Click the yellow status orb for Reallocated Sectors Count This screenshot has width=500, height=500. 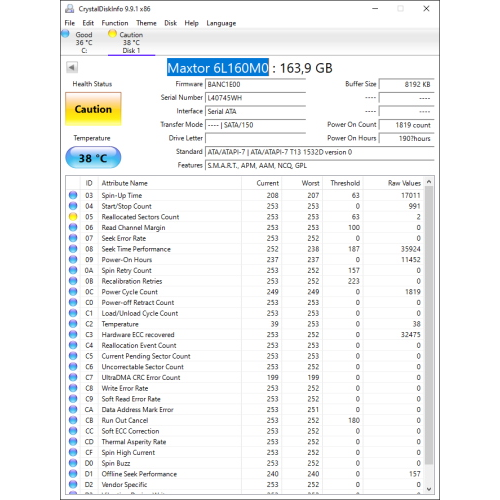click(73, 217)
